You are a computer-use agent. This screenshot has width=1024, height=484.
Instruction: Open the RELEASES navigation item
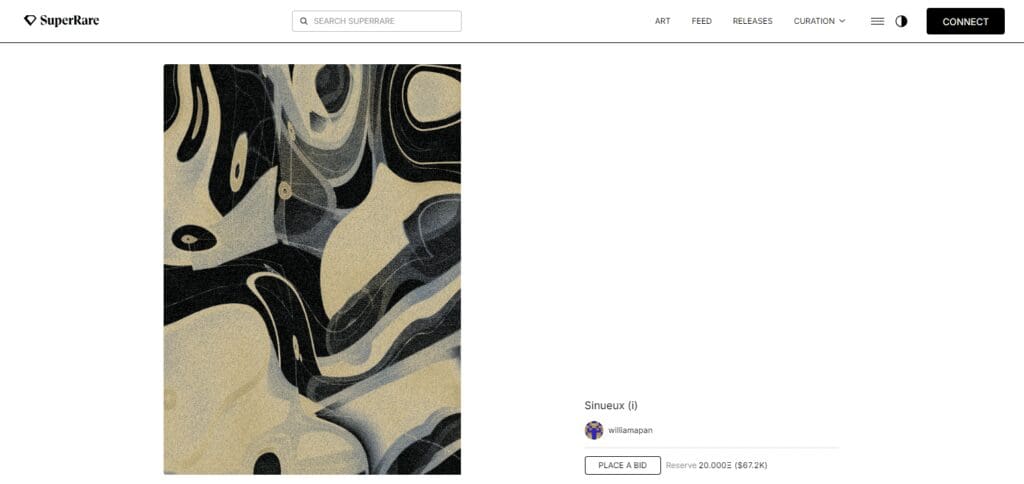coord(752,21)
